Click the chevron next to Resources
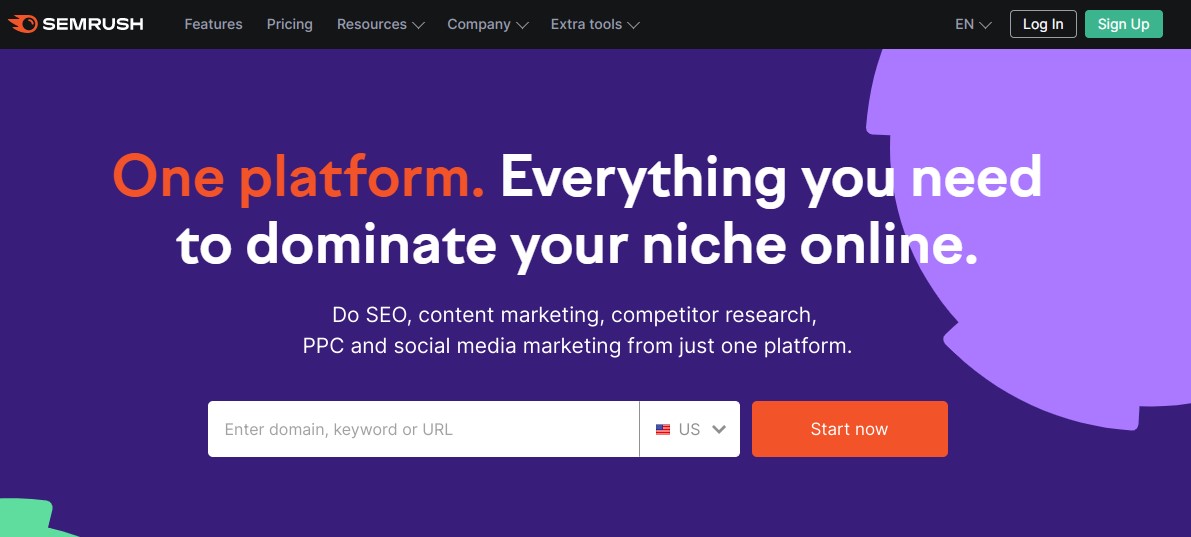1191x537 pixels. 418,25
